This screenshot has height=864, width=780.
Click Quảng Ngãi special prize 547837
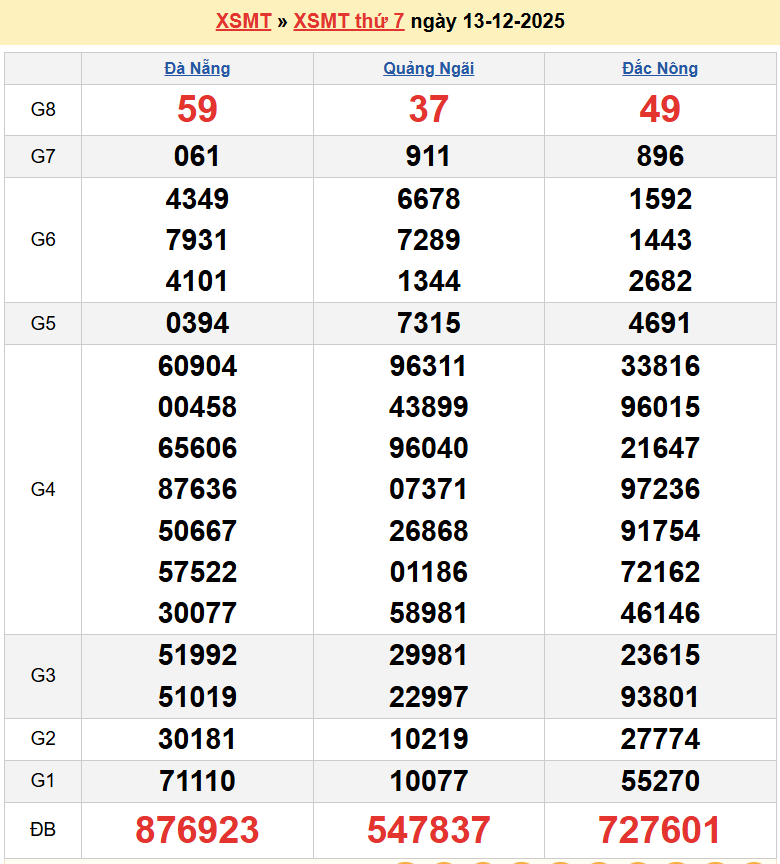(x=429, y=830)
